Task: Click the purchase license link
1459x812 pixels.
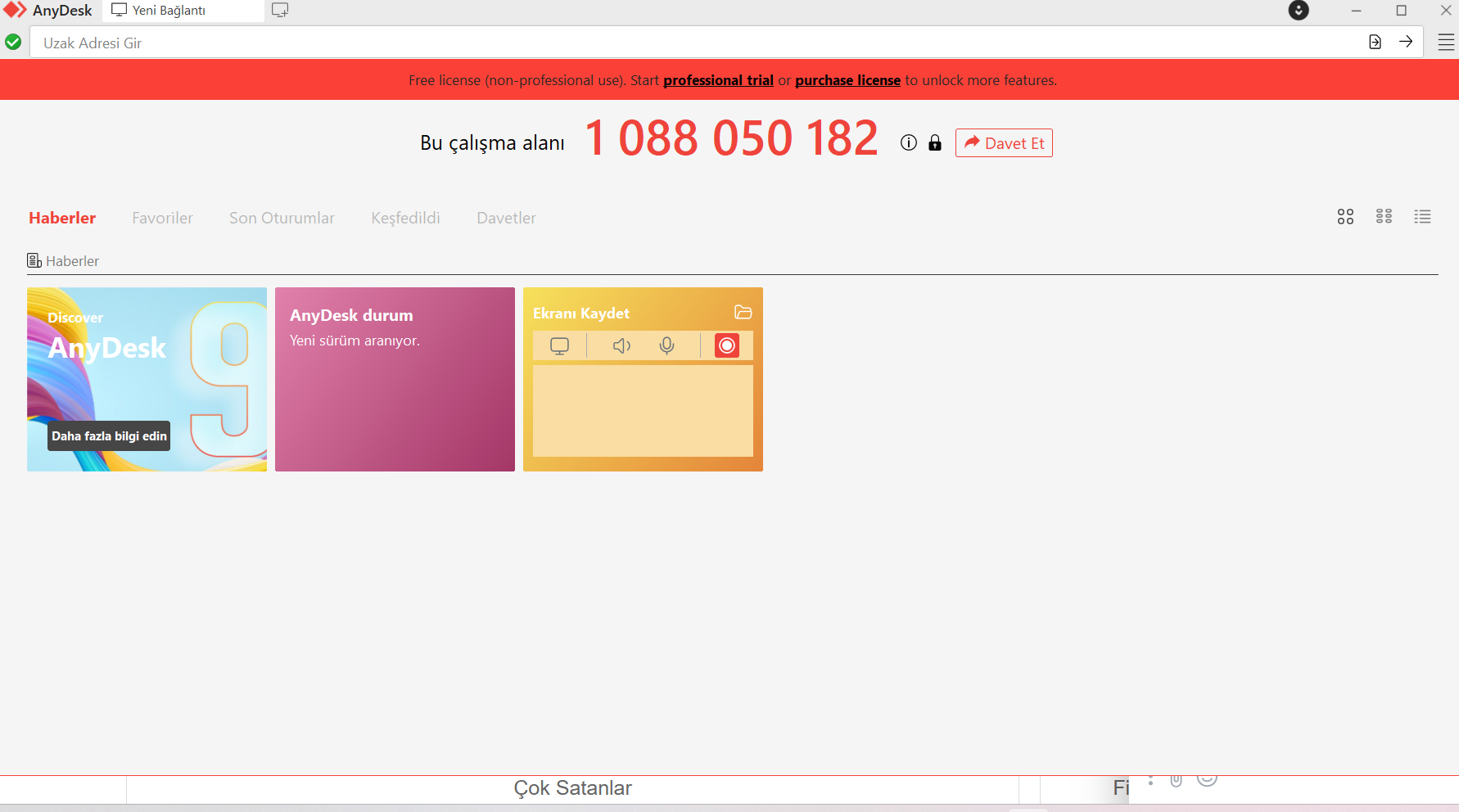Action: 847,80
